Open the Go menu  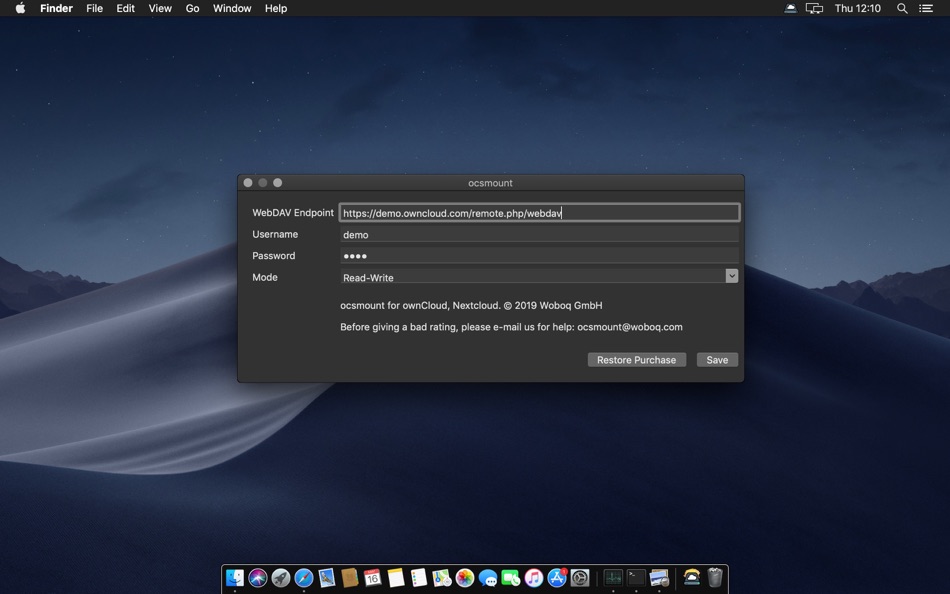point(192,8)
